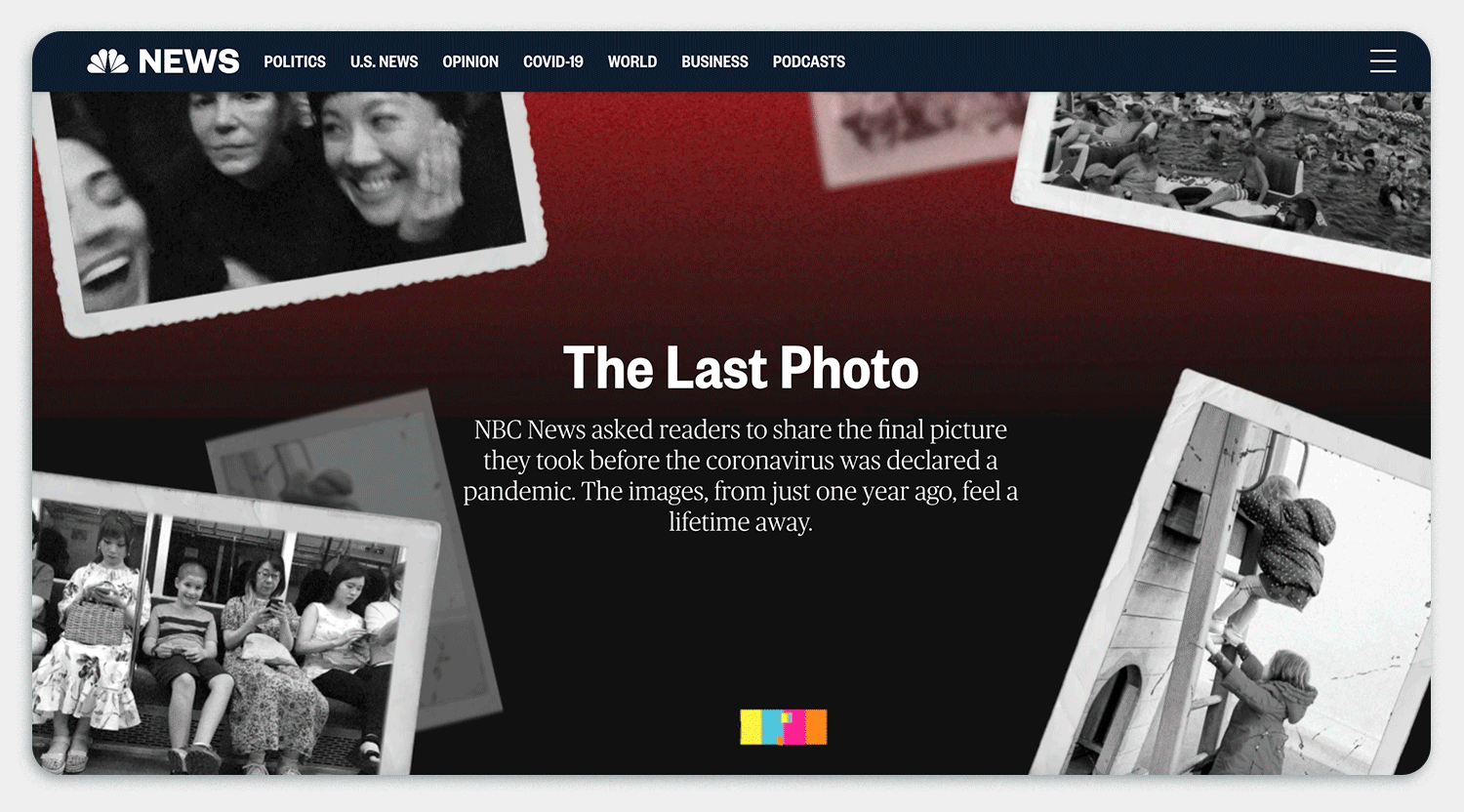
Task: Click the intro paragraph about NBC News readers
Action: 741,475
